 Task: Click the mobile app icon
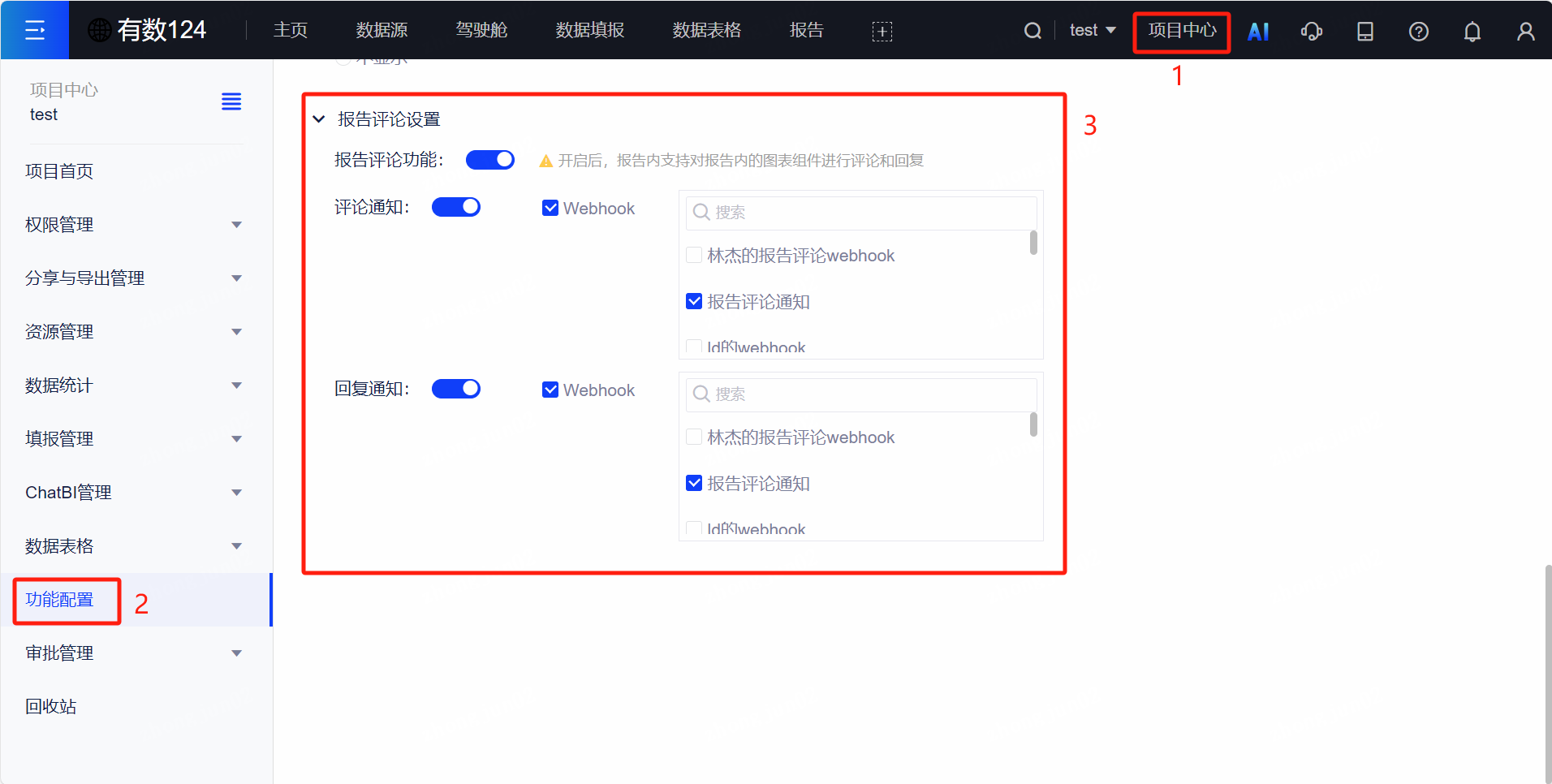1364,30
